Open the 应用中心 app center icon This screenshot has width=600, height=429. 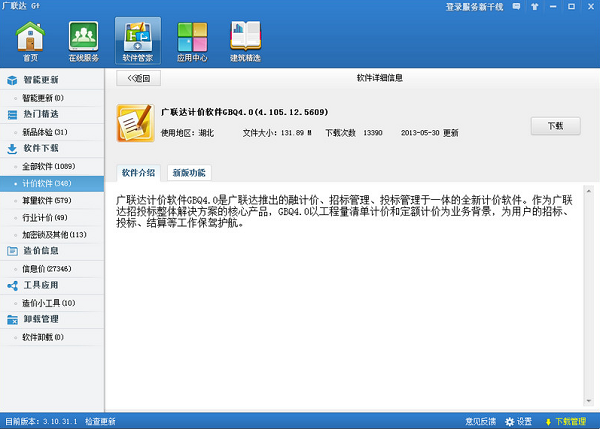(191, 42)
